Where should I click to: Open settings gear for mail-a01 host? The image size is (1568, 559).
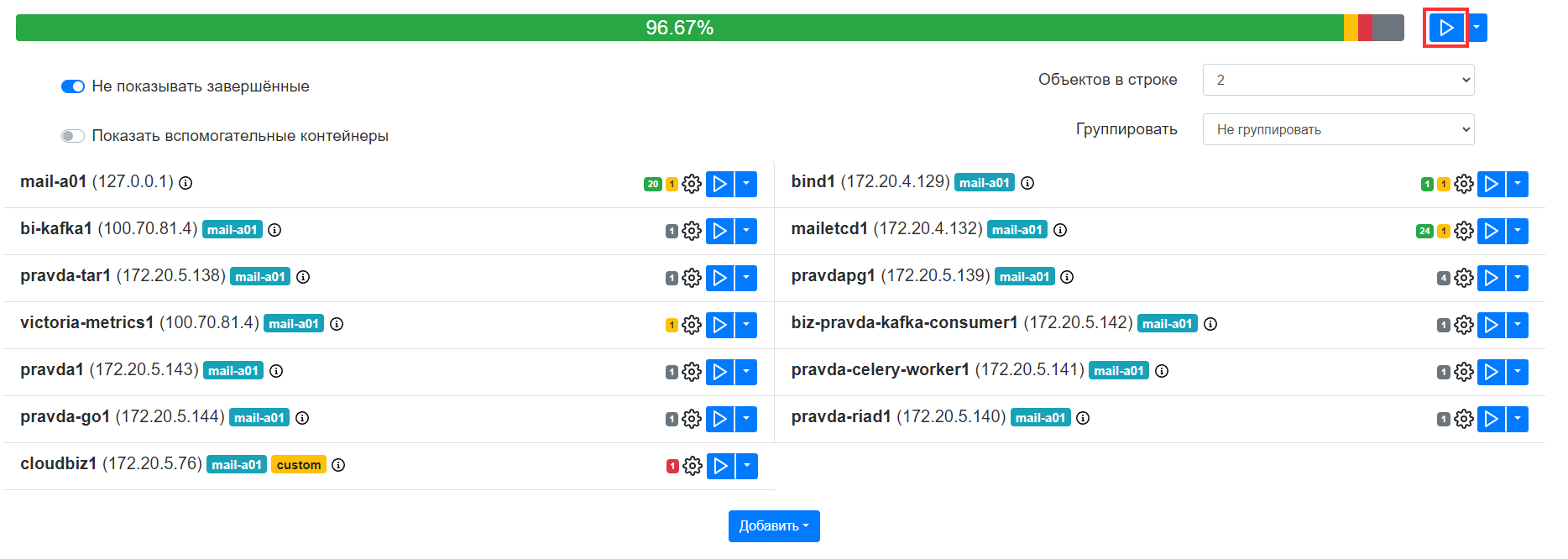coord(692,184)
